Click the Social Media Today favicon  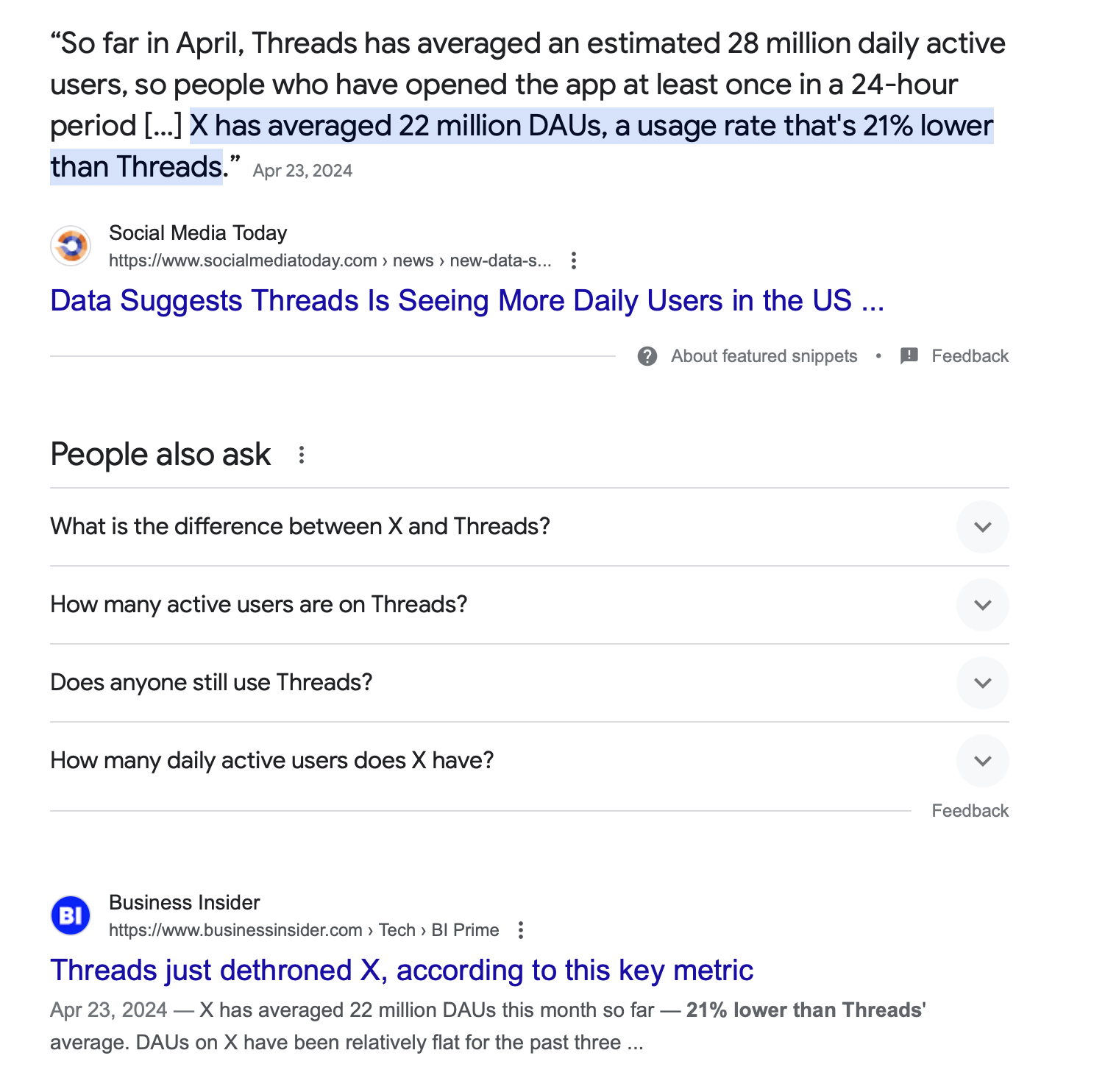71,246
